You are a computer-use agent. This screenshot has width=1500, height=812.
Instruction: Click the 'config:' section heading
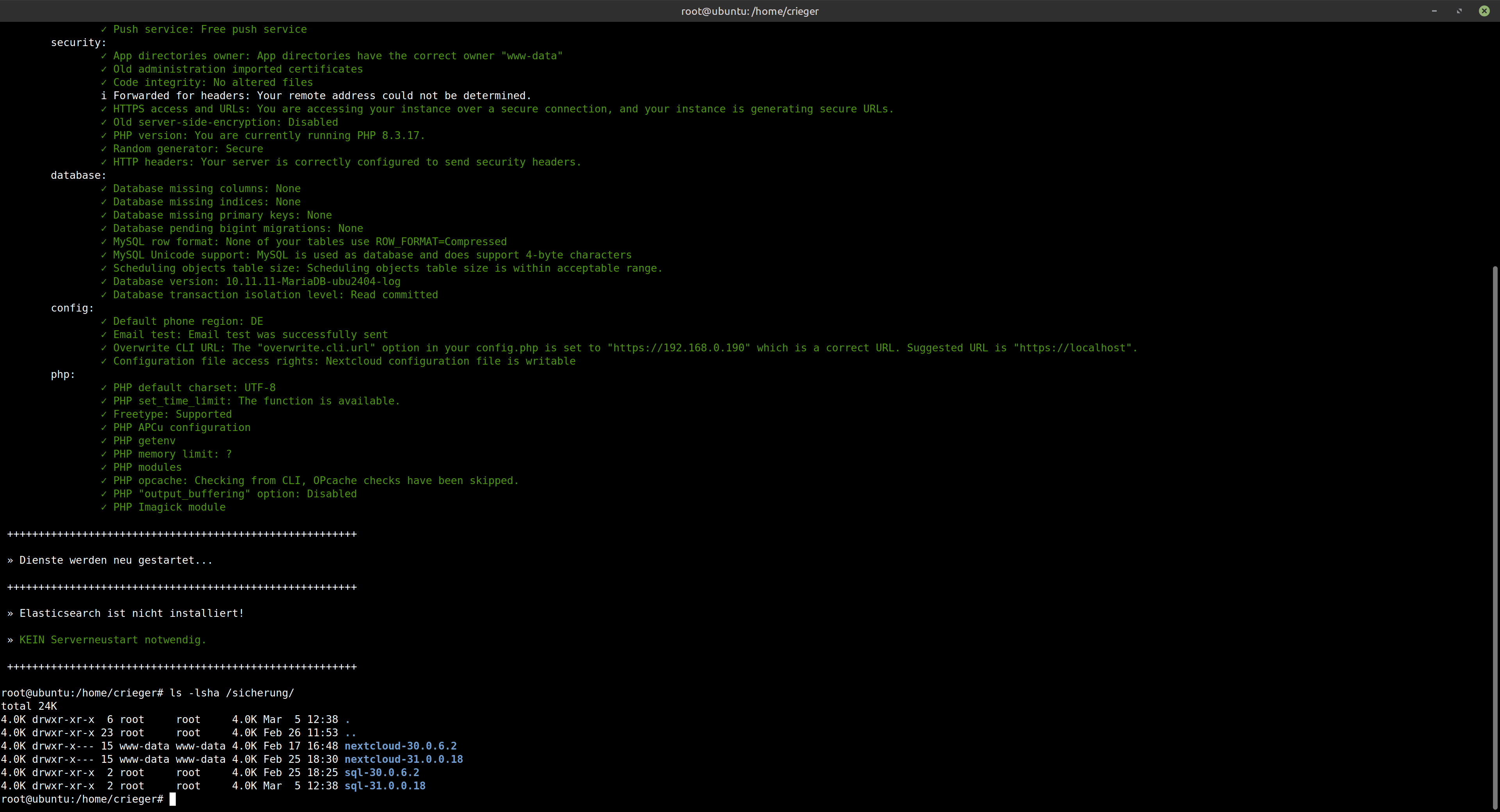(x=72, y=308)
